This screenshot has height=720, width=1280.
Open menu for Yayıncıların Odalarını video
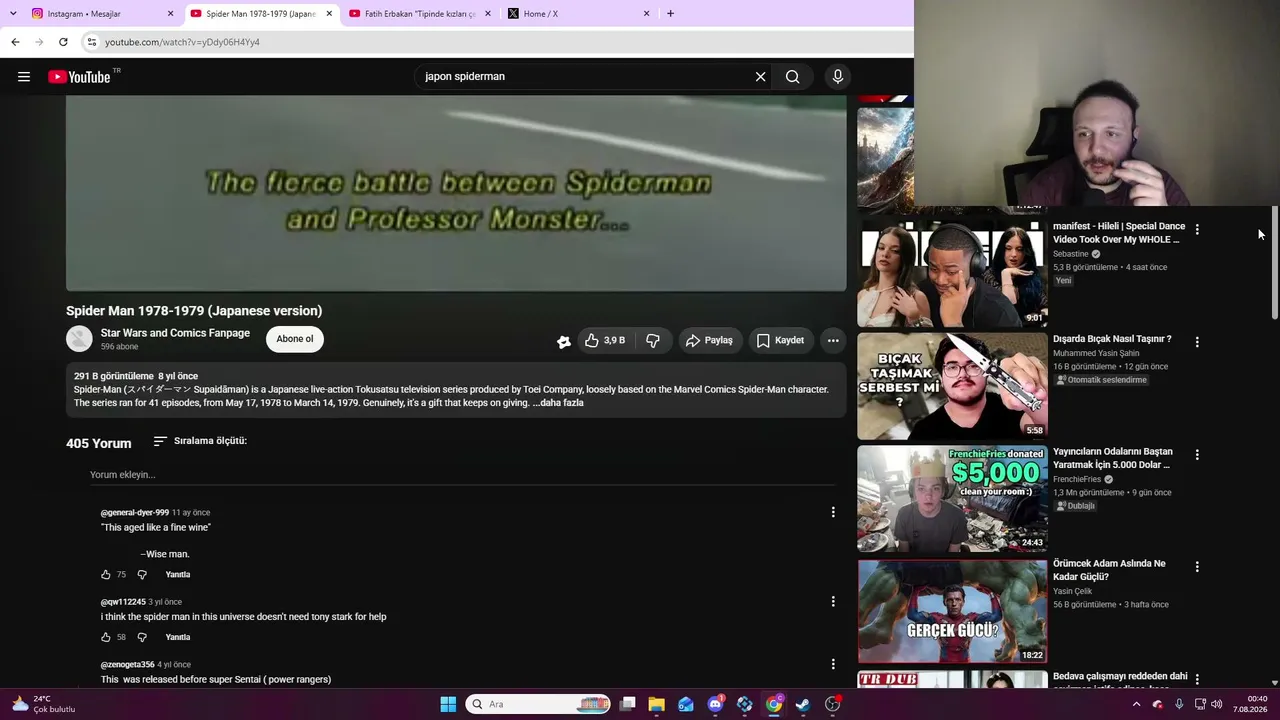coord(1197,455)
